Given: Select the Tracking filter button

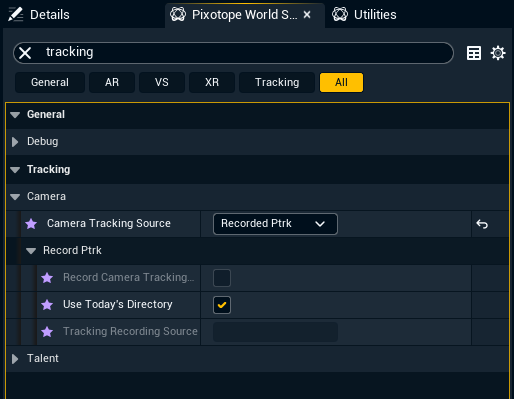Looking at the screenshot, I should tap(277, 82).
